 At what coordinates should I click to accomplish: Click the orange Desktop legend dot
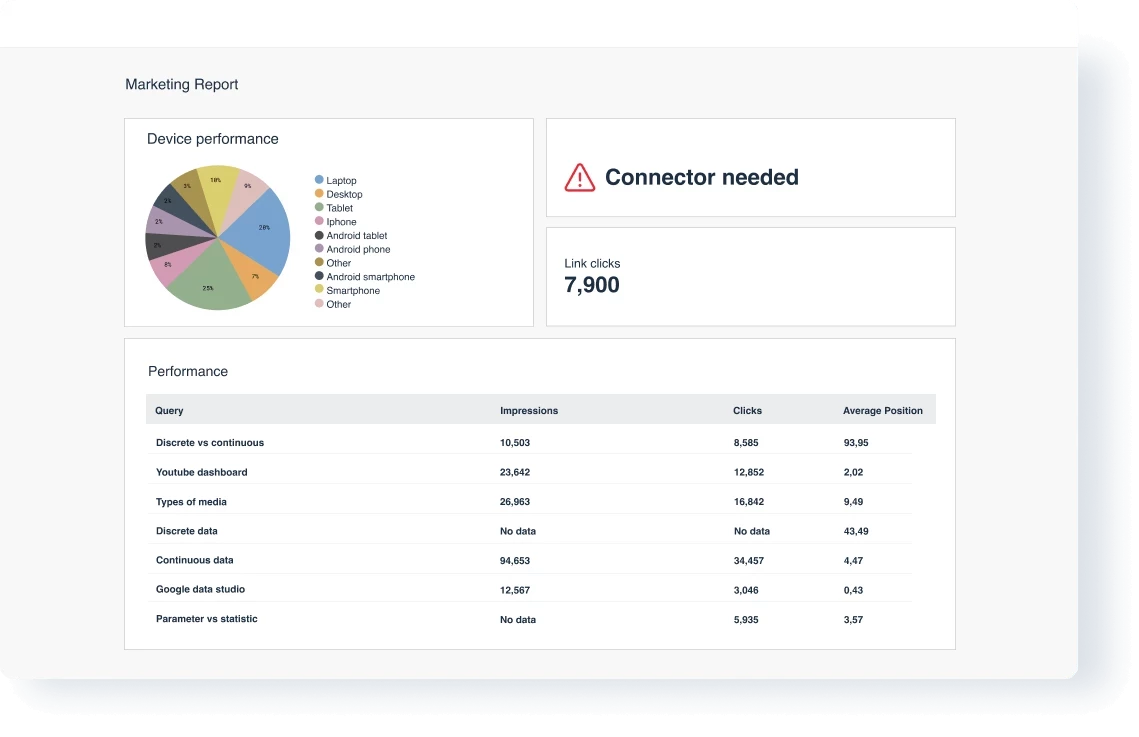(319, 194)
